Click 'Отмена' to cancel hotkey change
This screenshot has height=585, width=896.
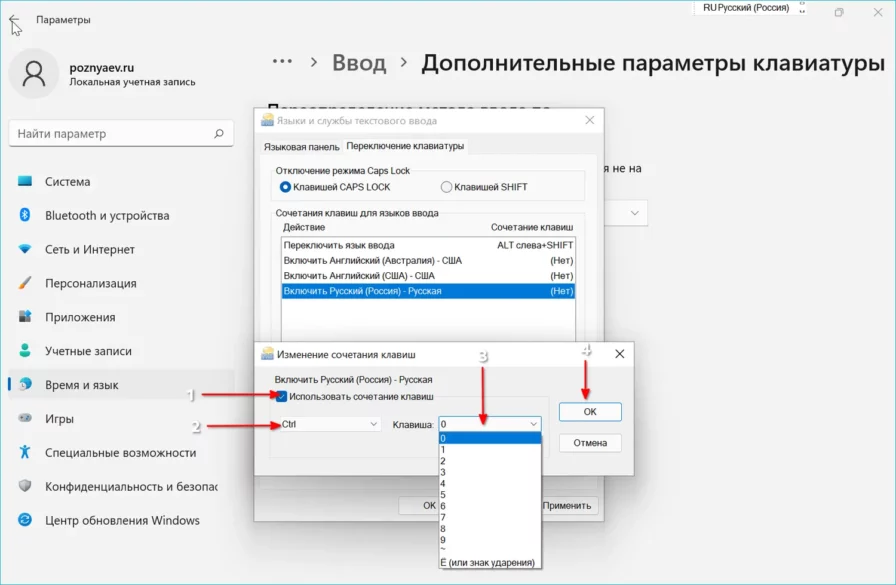(590, 442)
